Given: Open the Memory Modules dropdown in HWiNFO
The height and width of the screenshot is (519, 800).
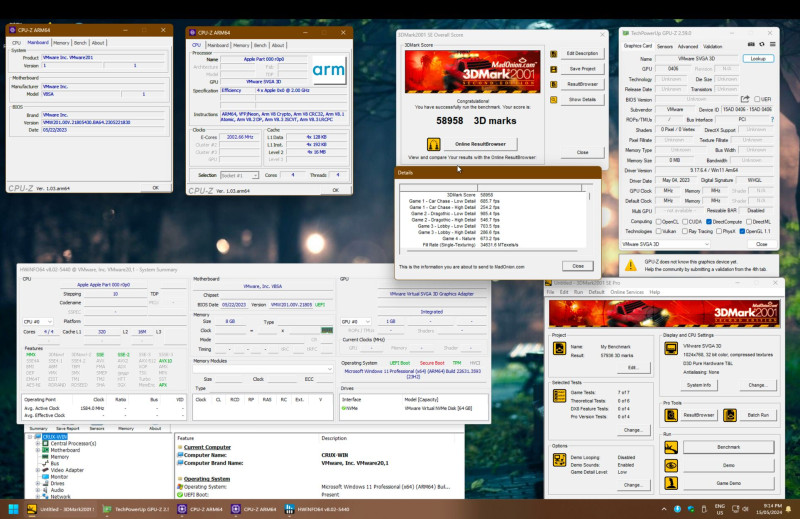Looking at the screenshot, I should (263, 369).
